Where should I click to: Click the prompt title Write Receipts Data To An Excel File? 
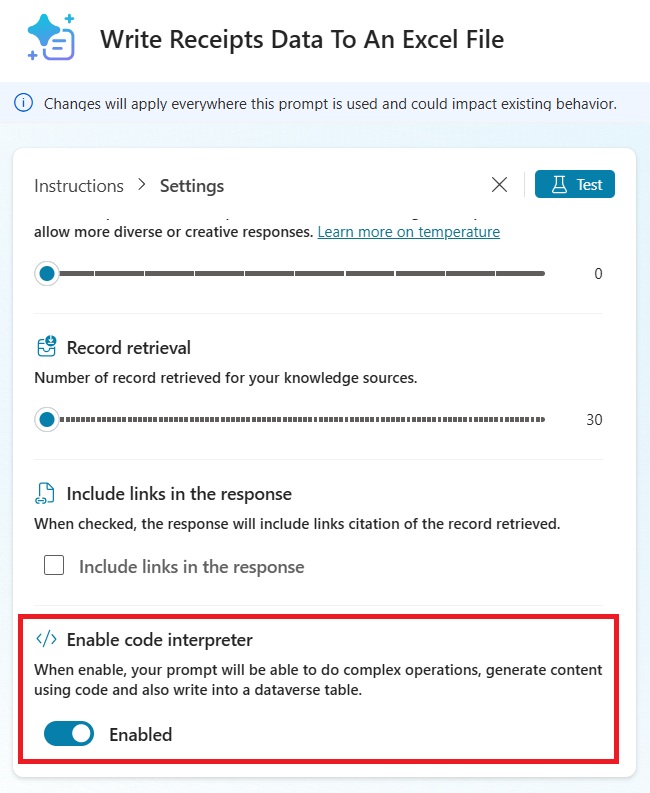302,40
